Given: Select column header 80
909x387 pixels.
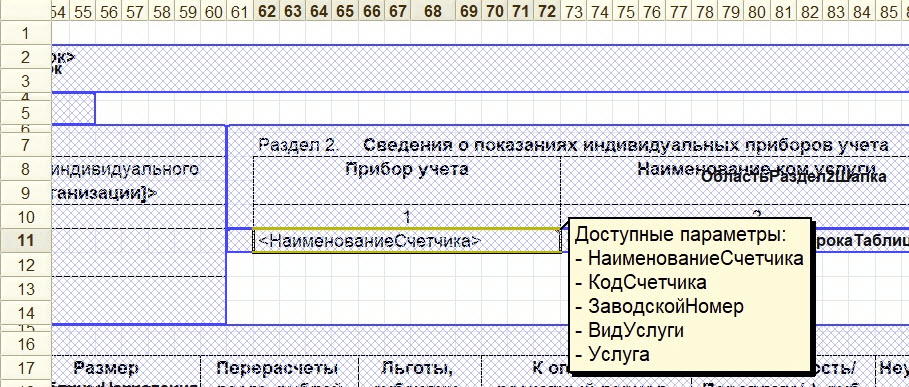Looking at the screenshot, I should point(757,11).
